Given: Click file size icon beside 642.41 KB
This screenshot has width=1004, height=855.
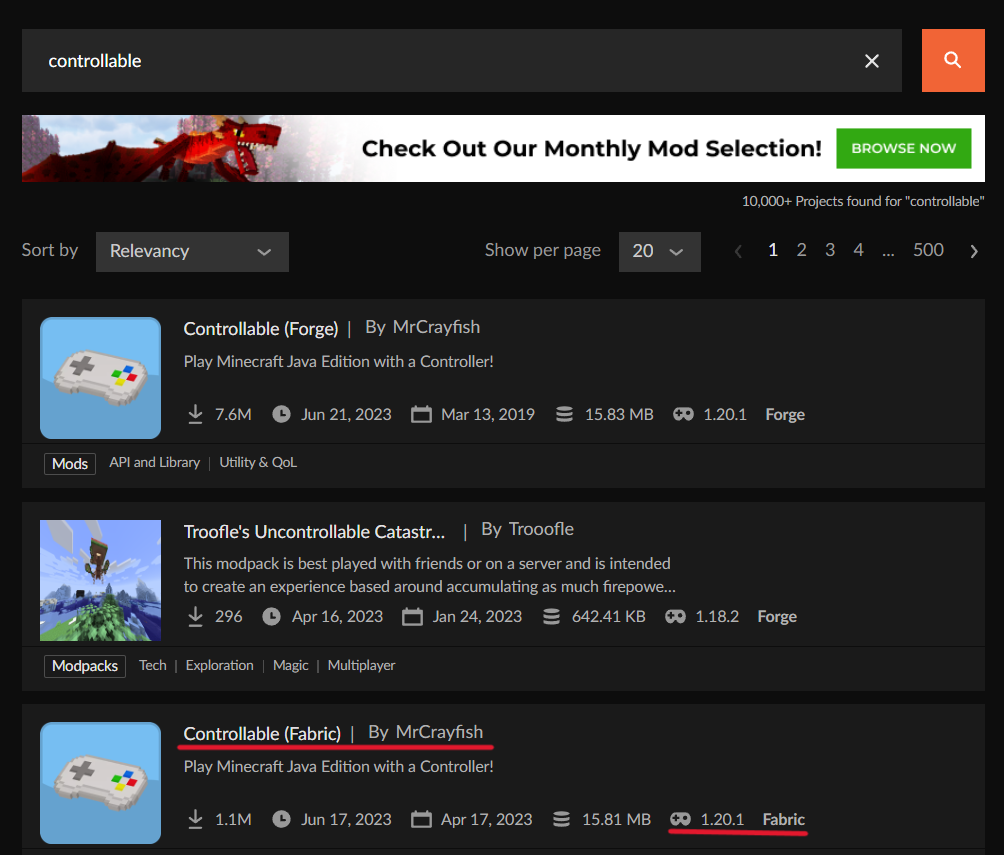Looking at the screenshot, I should coord(551,617).
